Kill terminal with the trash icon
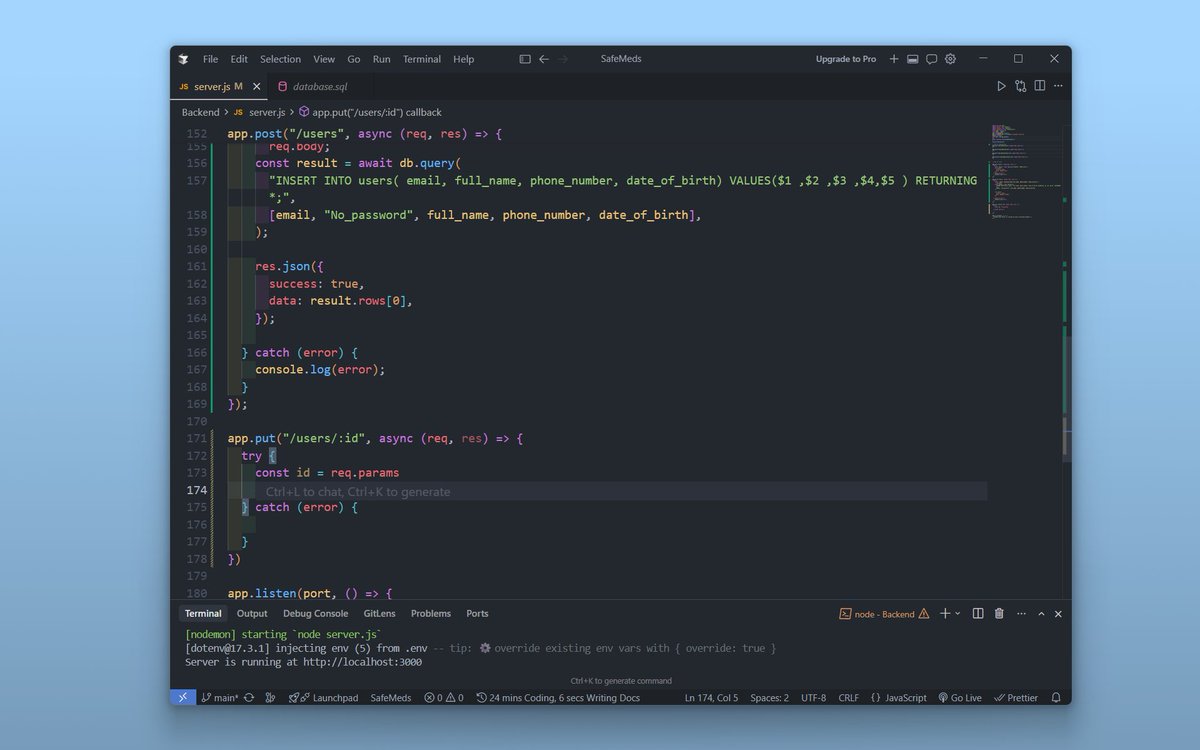1200x750 pixels. [999, 613]
